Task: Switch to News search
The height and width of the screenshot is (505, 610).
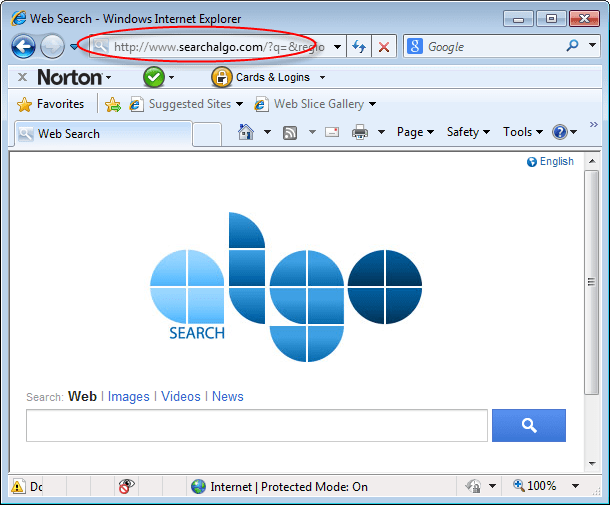Action: (x=228, y=396)
